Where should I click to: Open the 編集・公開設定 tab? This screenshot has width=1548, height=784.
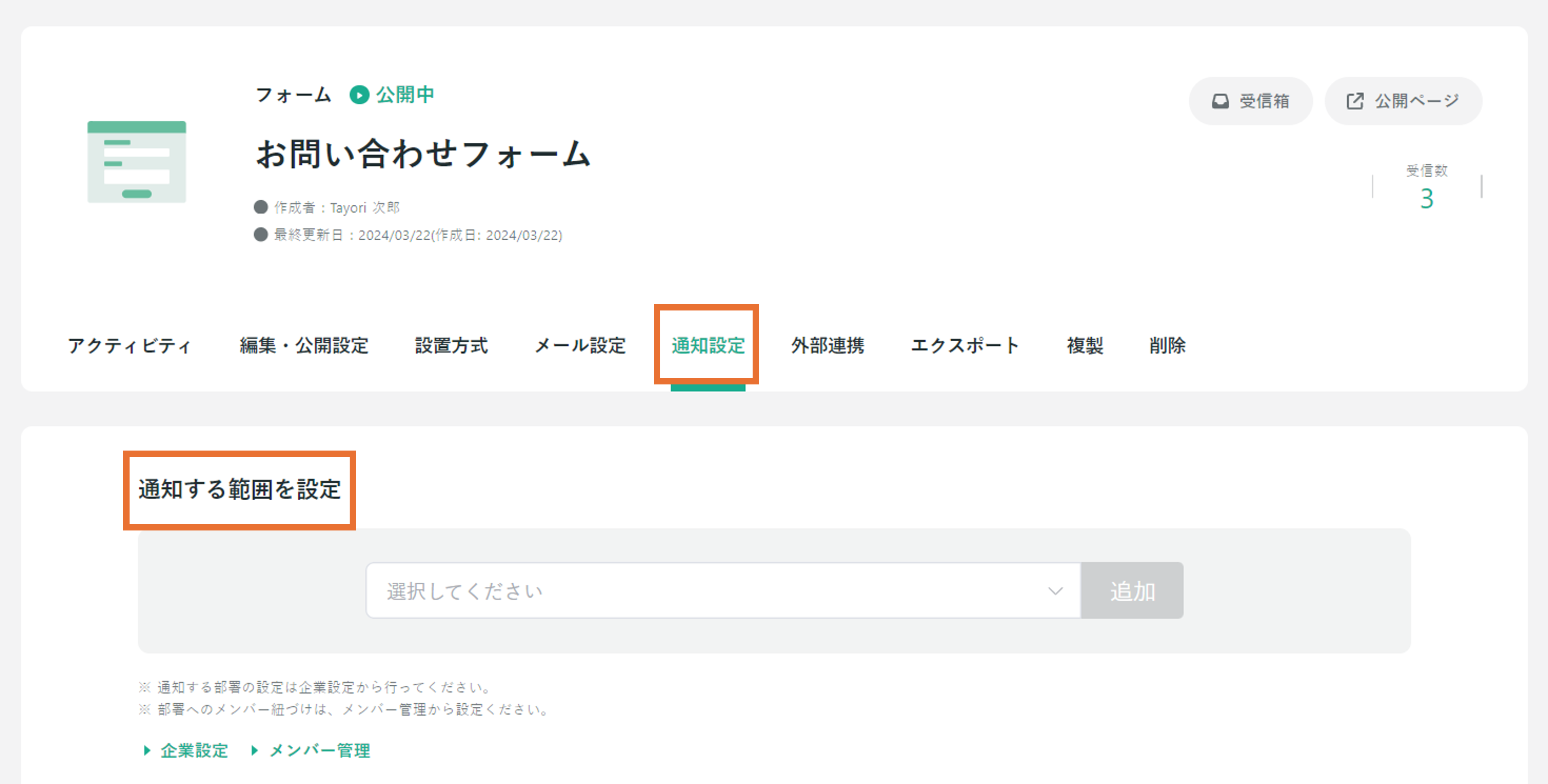click(x=303, y=345)
